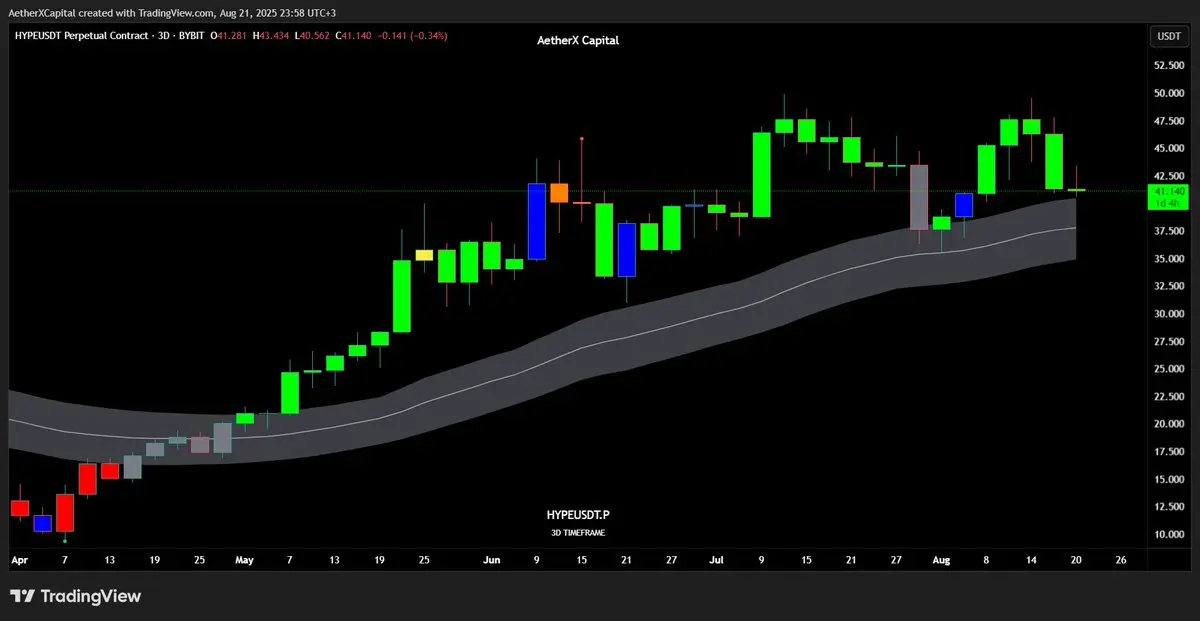Click the 15.000 price axis label
This screenshot has width=1200, height=621.
pyautogui.click(x=1169, y=479)
